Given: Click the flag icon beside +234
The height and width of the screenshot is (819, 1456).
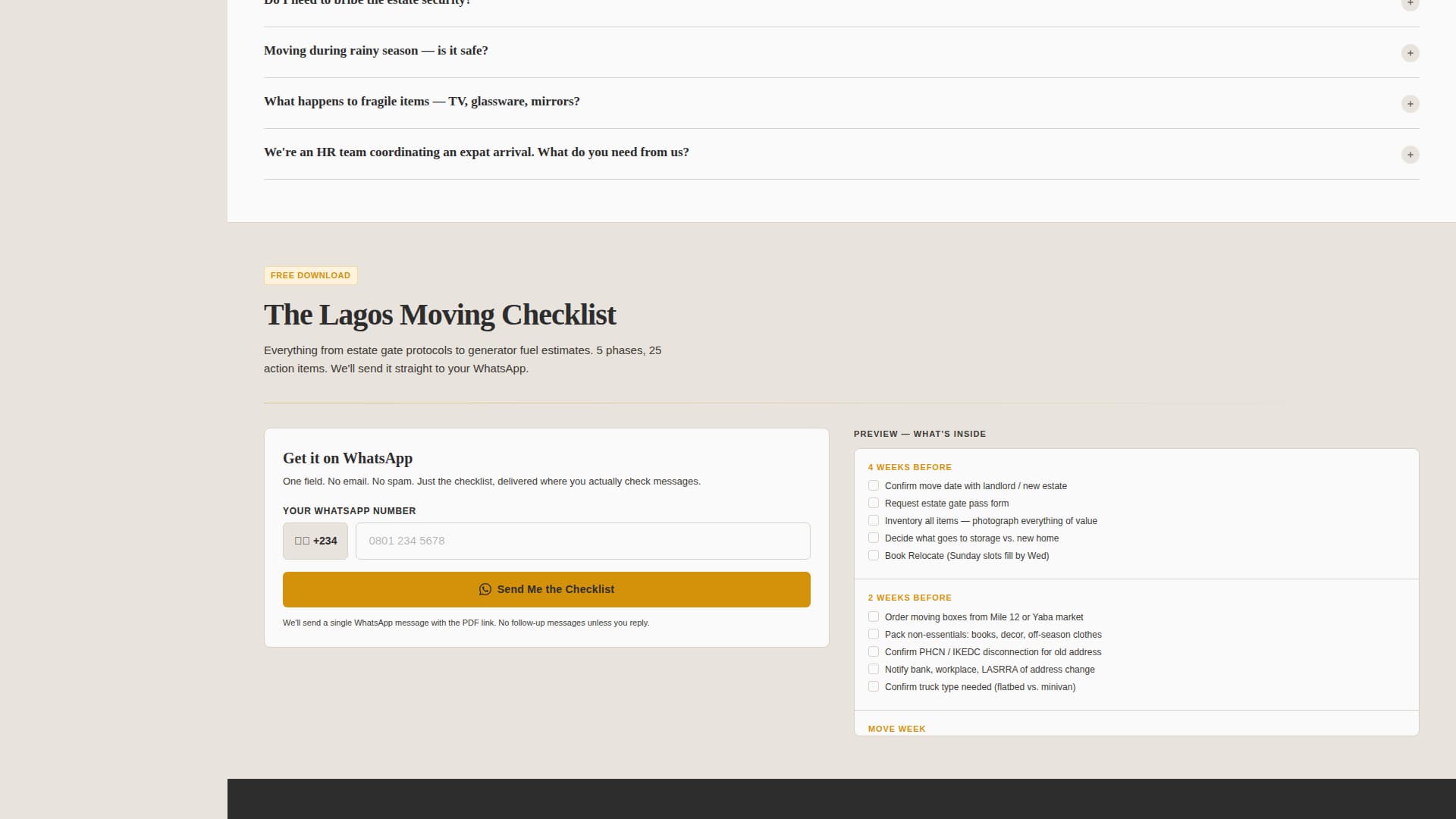Looking at the screenshot, I should [x=302, y=541].
